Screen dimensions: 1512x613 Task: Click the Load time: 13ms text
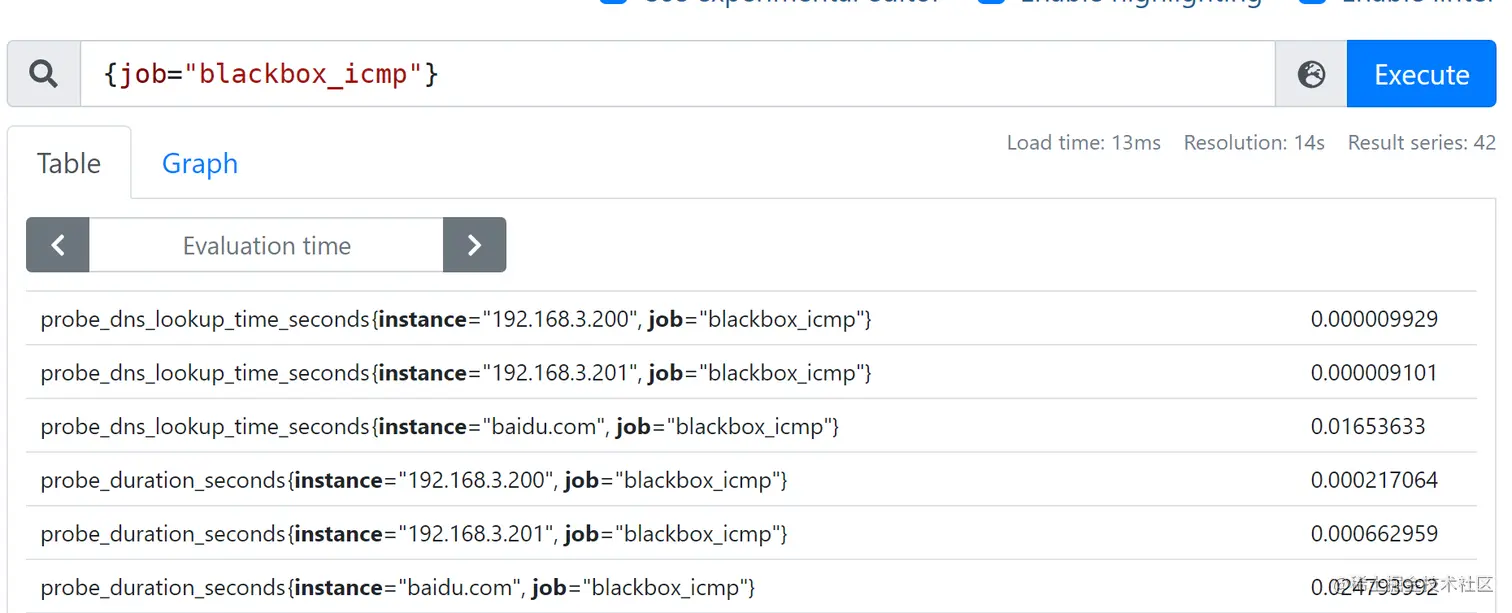pyautogui.click(x=1083, y=143)
